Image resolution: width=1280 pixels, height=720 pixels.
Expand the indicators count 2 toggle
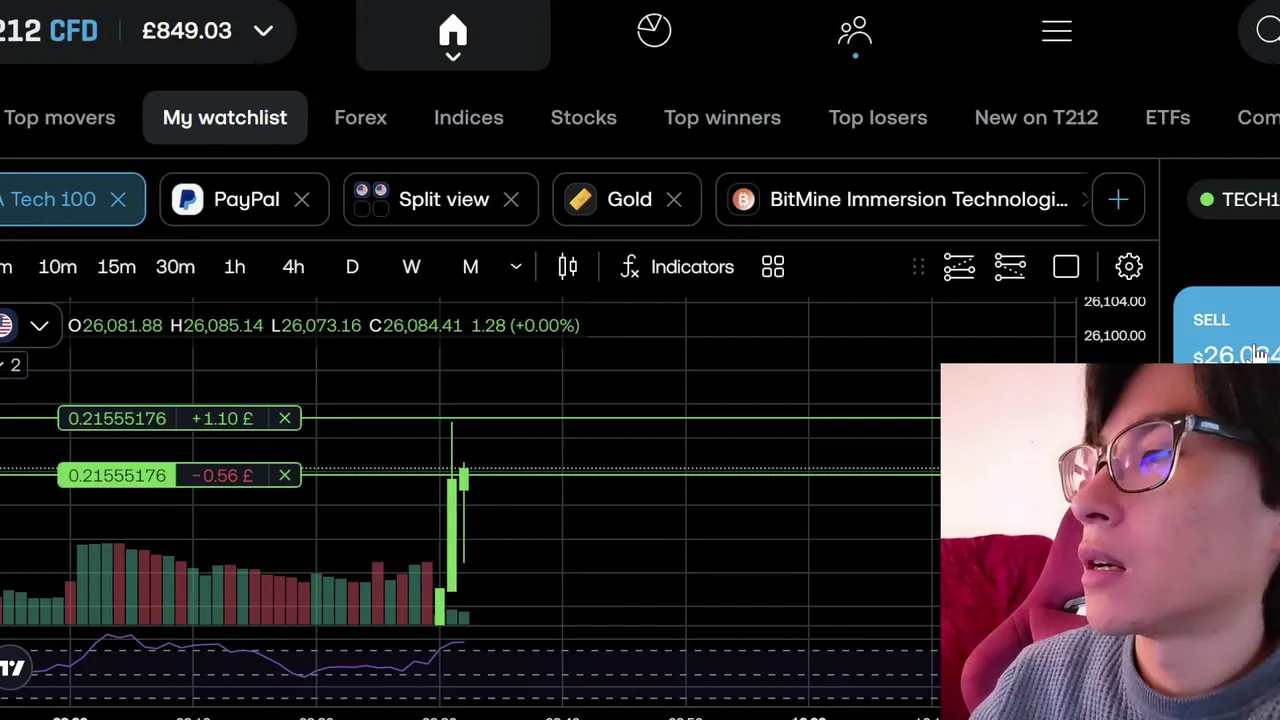point(12,365)
